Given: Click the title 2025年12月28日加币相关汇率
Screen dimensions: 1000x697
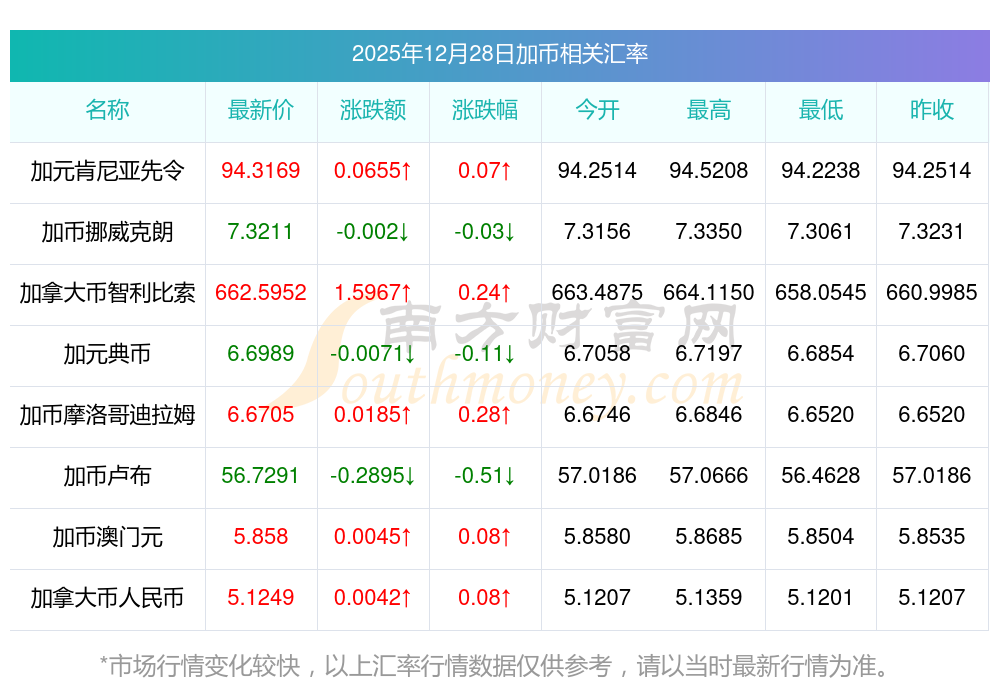Looking at the screenshot, I should pyautogui.click(x=499, y=54).
